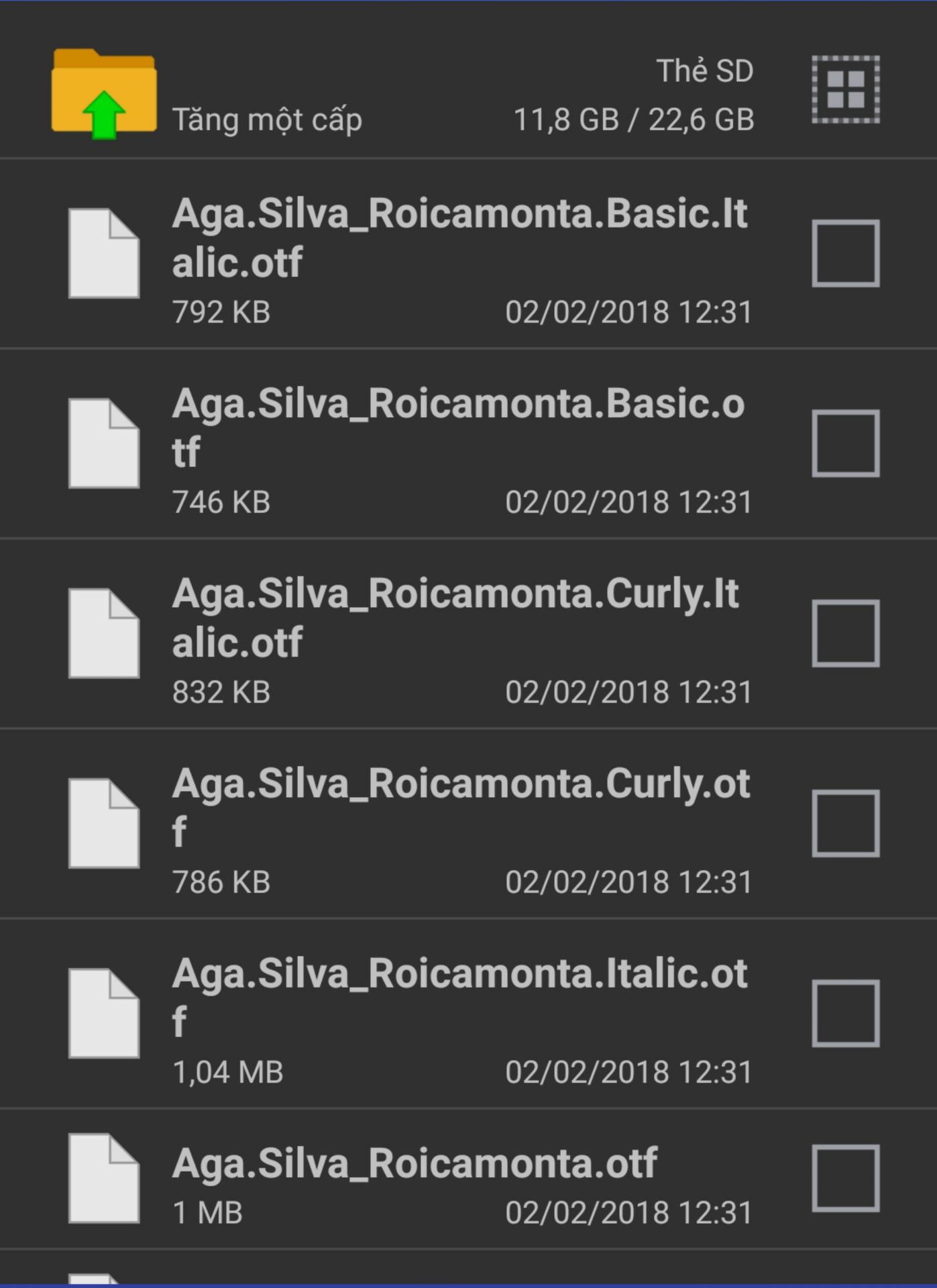Click file icon for Aga.Silva_Roicamonta.Curly.otf
Screen dimensions: 937x1288
coord(104,823)
